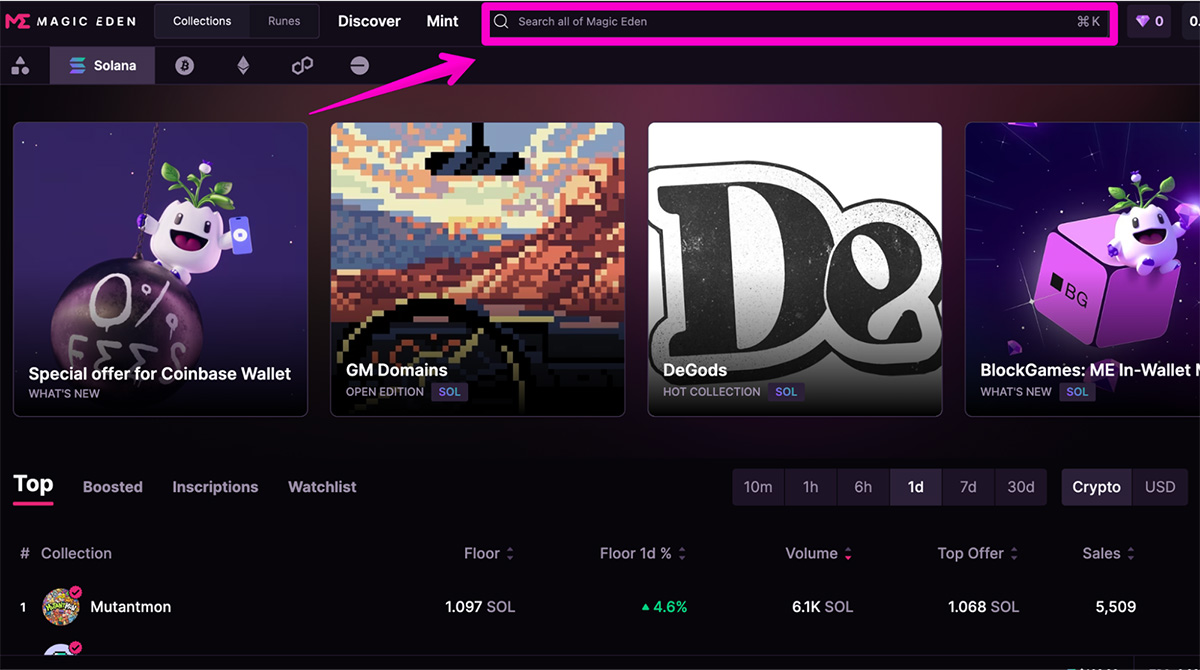The image size is (1200, 670).
Task: Switch to the Runes toggle
Action: pyautogui.click(x=284, y=21)
